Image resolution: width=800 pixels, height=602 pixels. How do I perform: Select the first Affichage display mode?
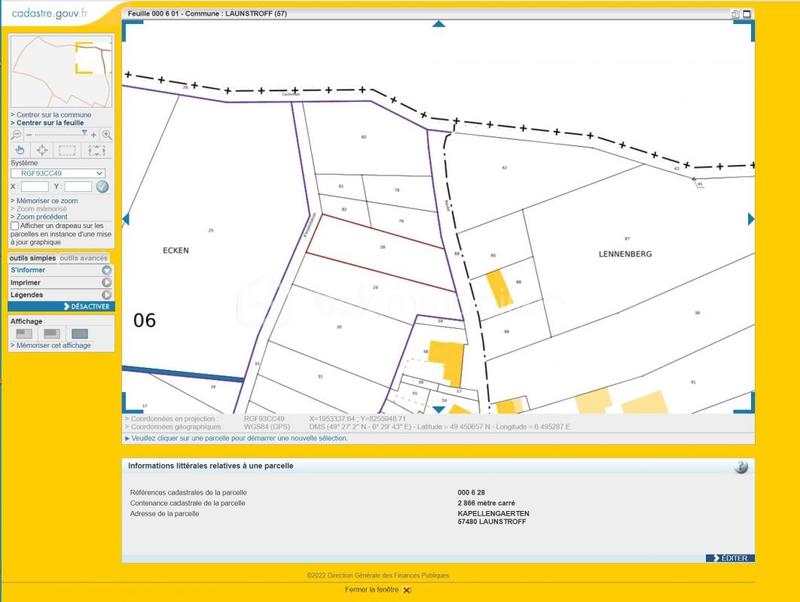(24, 333)
